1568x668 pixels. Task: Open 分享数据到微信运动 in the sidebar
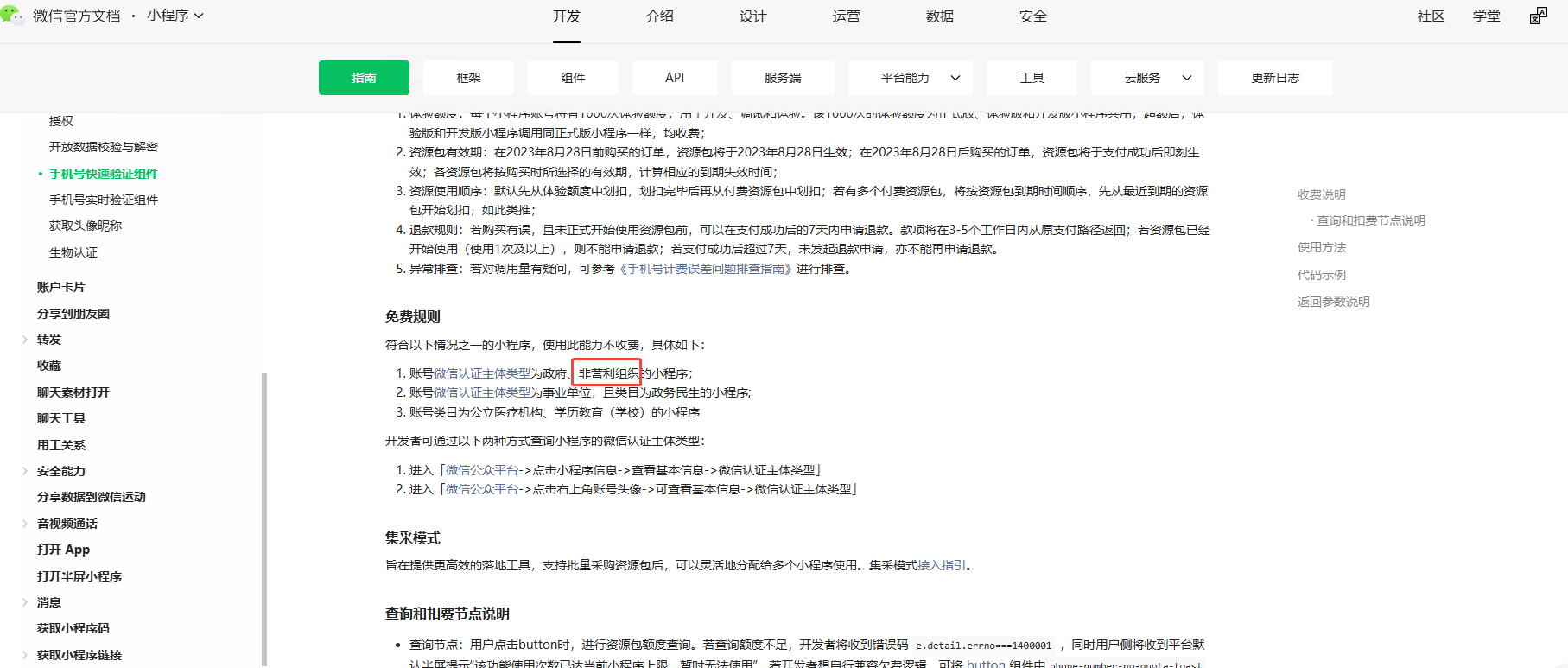pyautogui.click(x=92, y=497)
